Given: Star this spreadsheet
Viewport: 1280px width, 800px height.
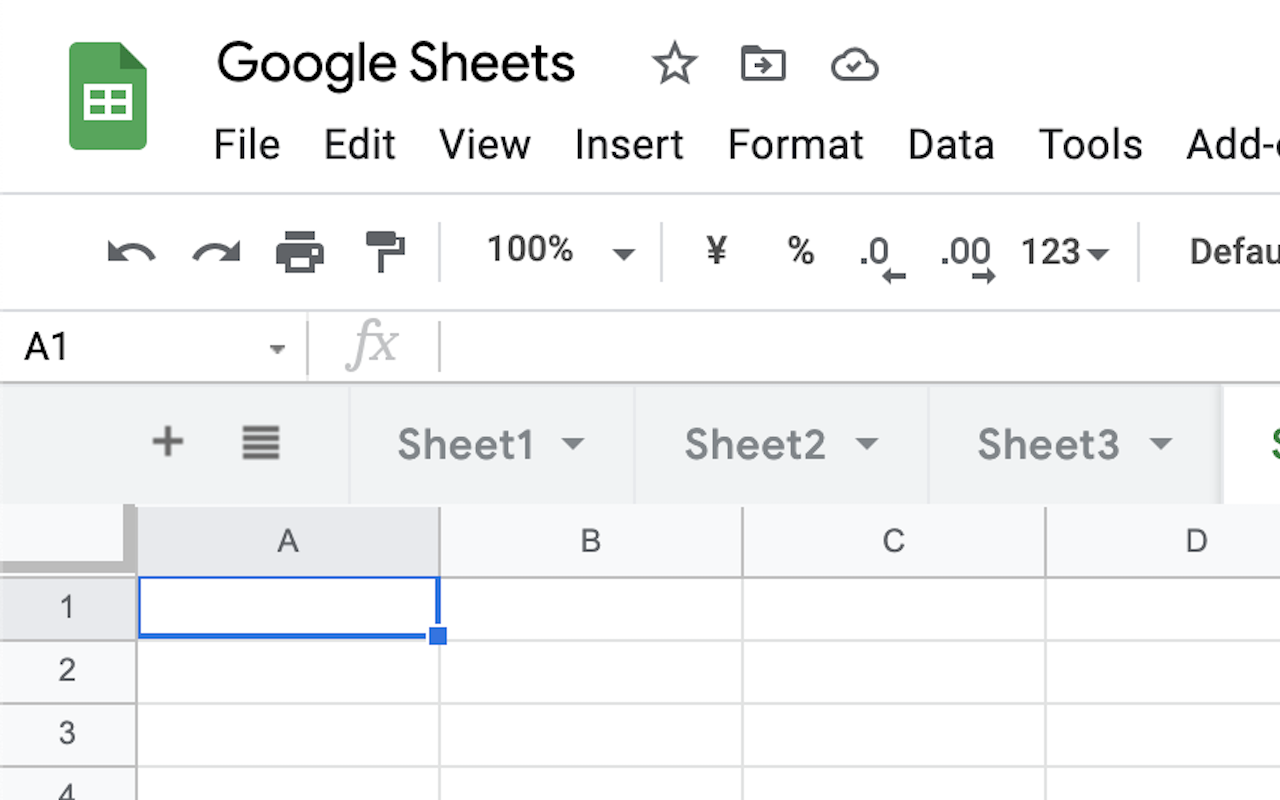Looking at the screenshot, I should click(675, 63).
